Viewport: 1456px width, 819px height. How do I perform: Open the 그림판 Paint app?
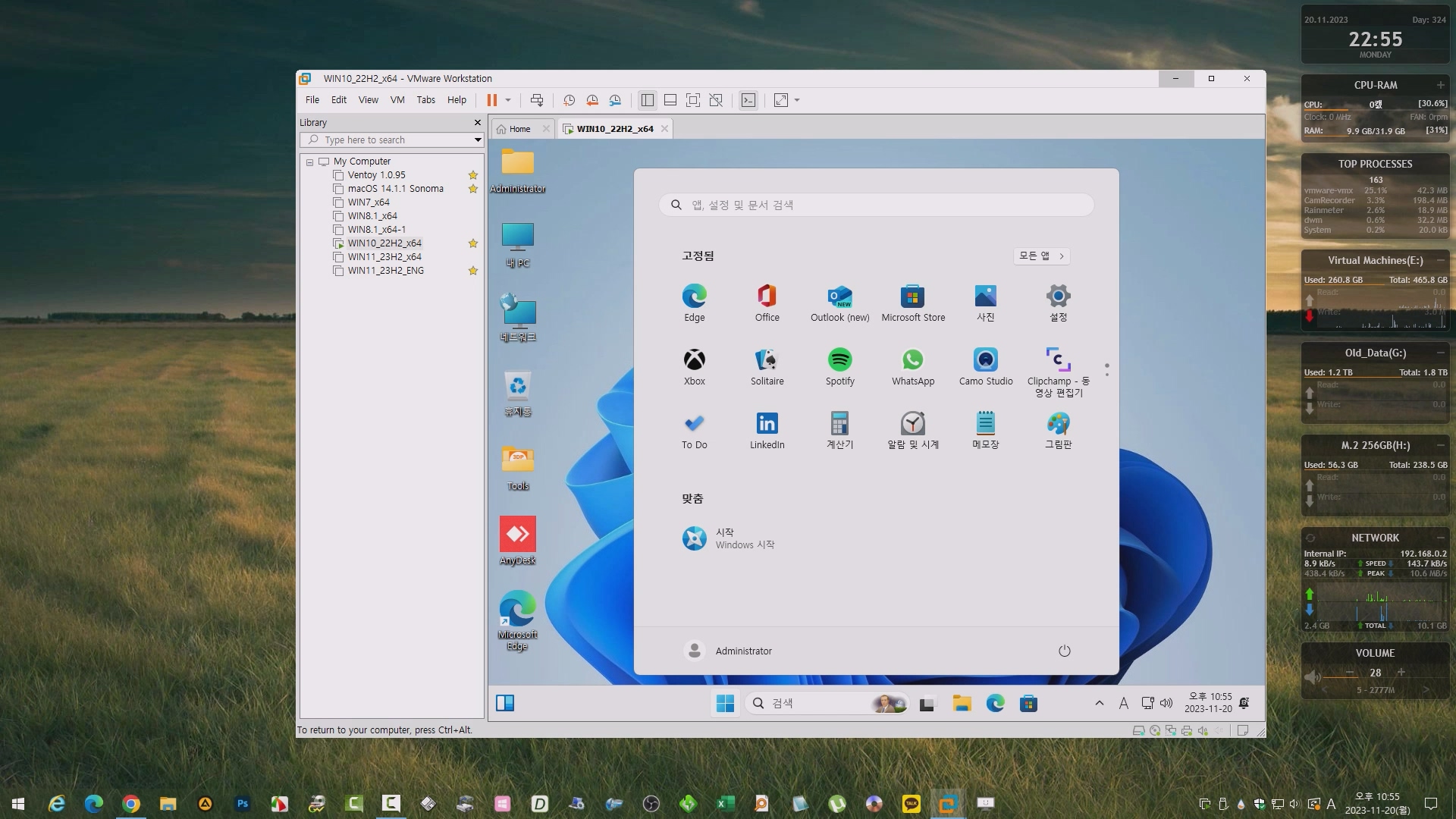point(1059,430)
